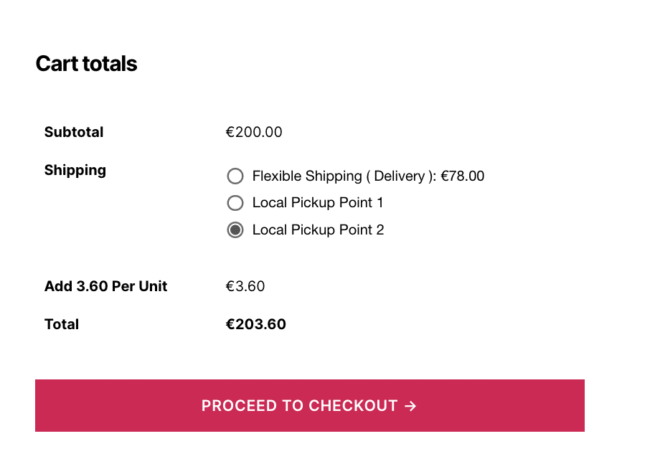Click the "Local Pickup Point 1" label text

click(318, 203)
